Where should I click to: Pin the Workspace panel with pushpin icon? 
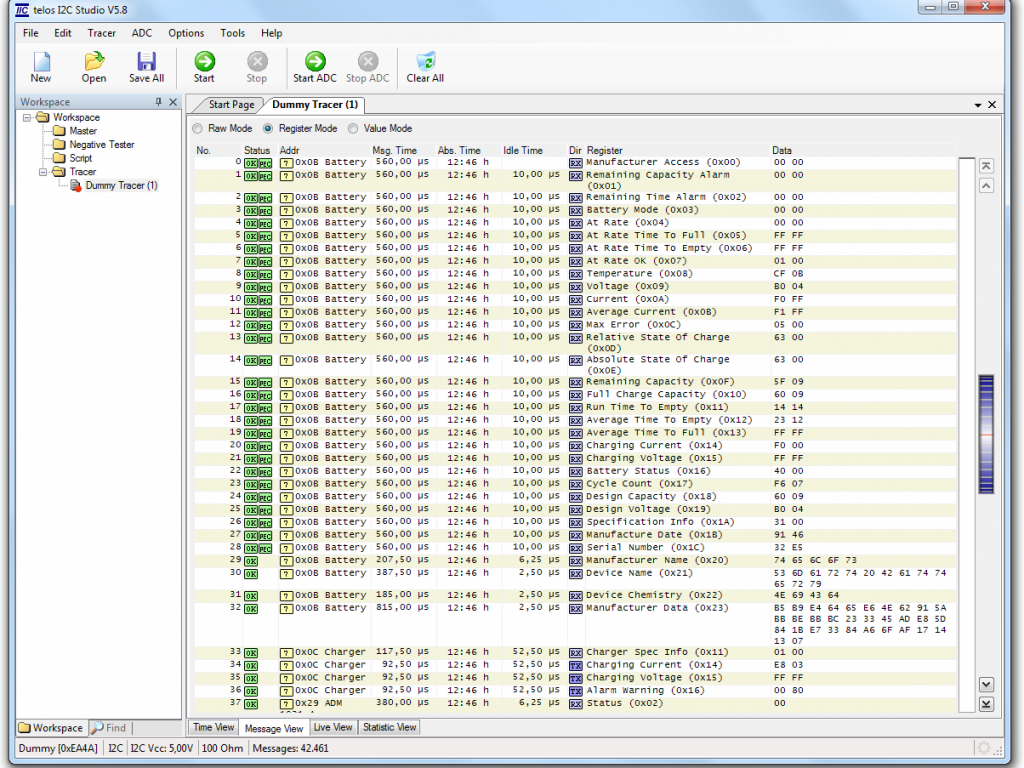click(x=158, y=102)
